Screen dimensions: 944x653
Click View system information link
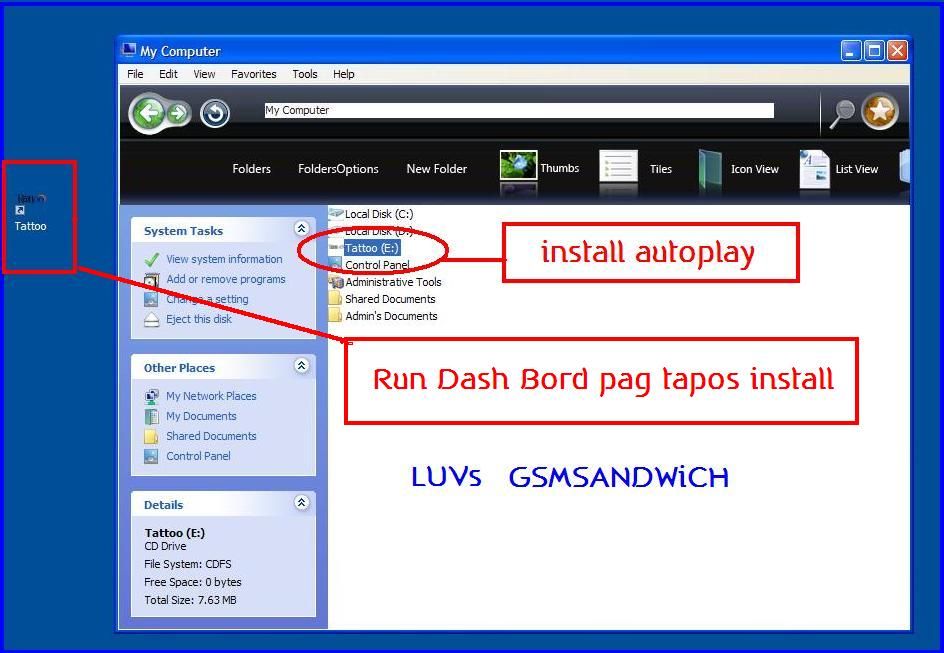224,259
